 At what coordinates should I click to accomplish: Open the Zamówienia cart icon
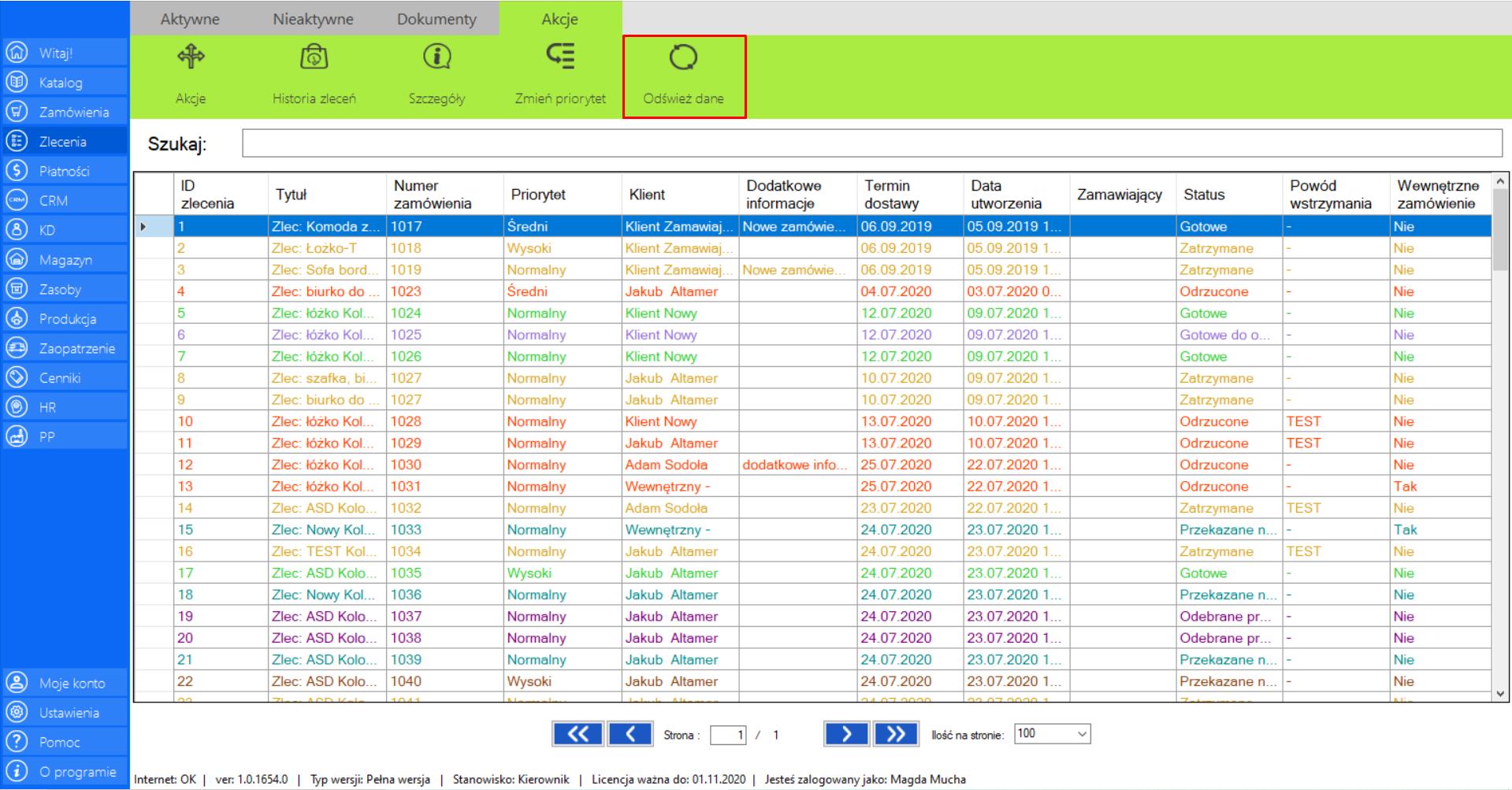(x=16, y=112)
